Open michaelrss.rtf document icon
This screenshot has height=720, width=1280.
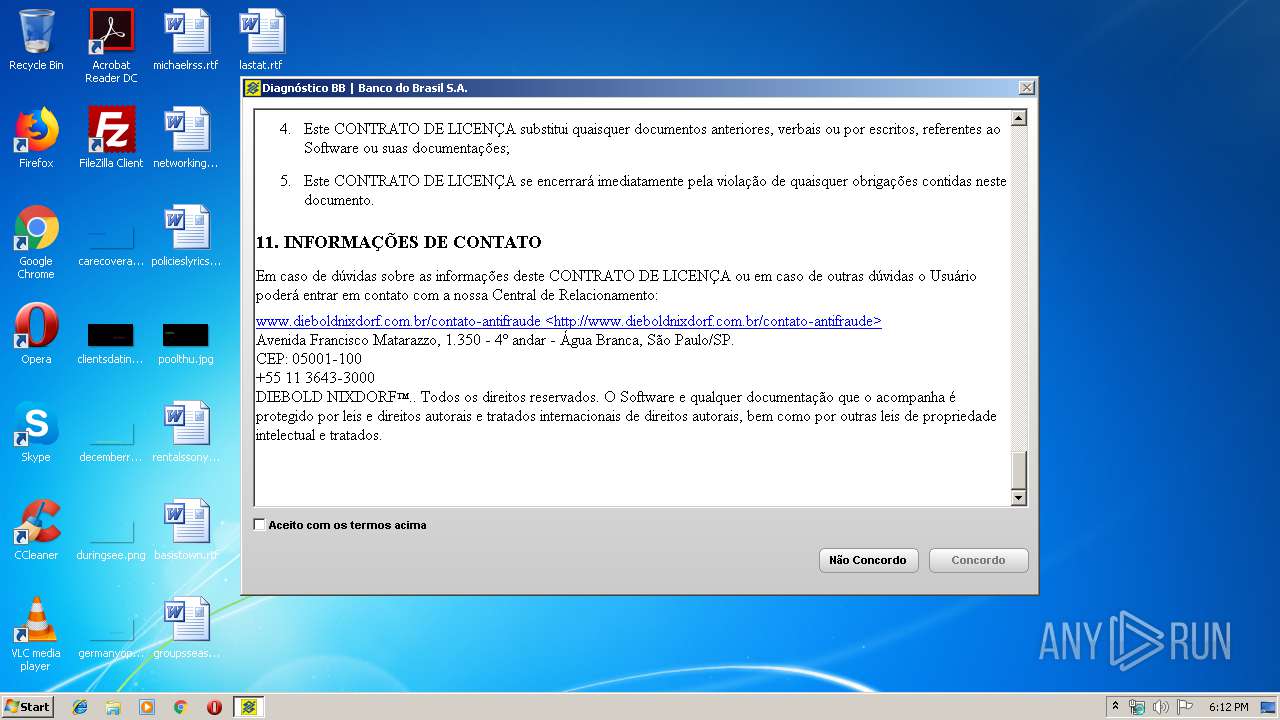tap(186, 40)
